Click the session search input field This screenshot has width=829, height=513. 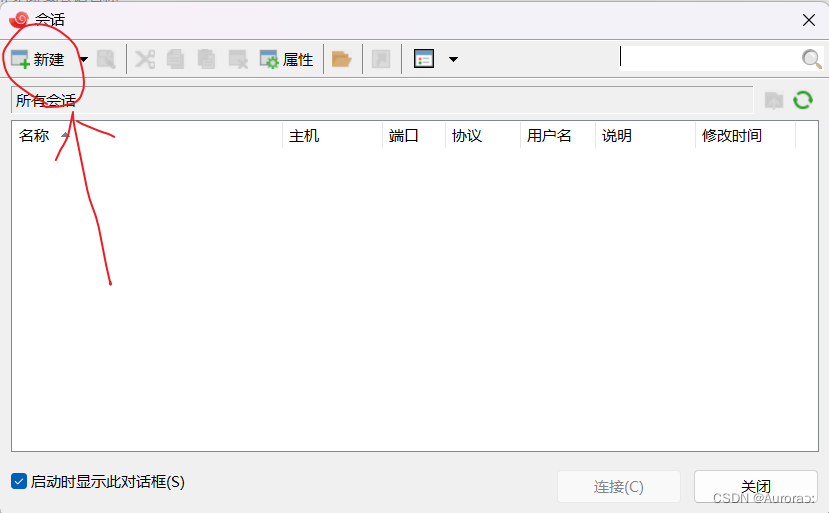click(x=708, y=58)
